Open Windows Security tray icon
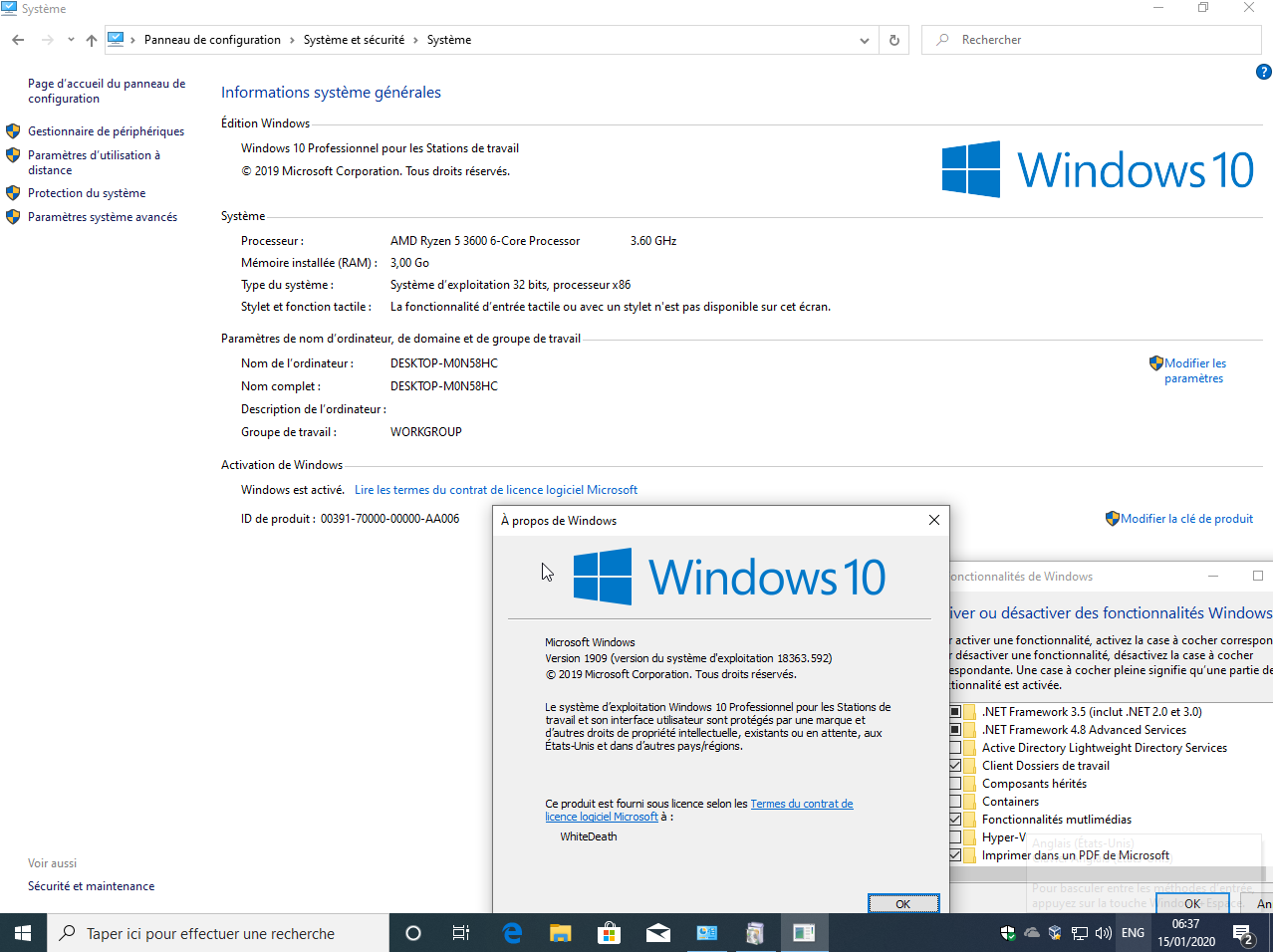1273x952 pixels. point(1008,933)
